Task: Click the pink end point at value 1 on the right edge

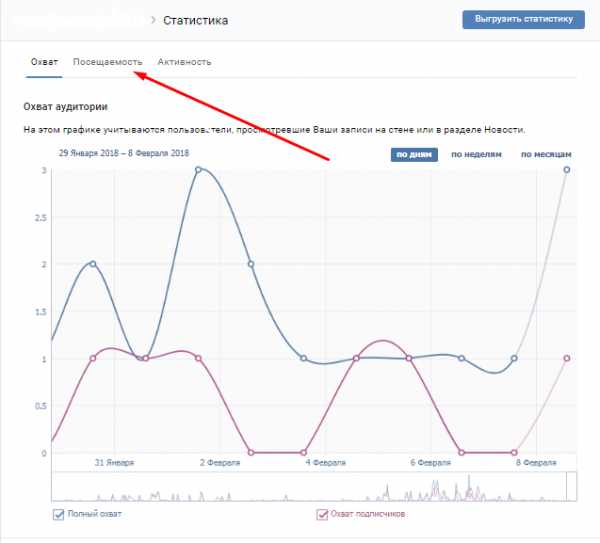Action: pyautogui.click(x=567, y=358)
